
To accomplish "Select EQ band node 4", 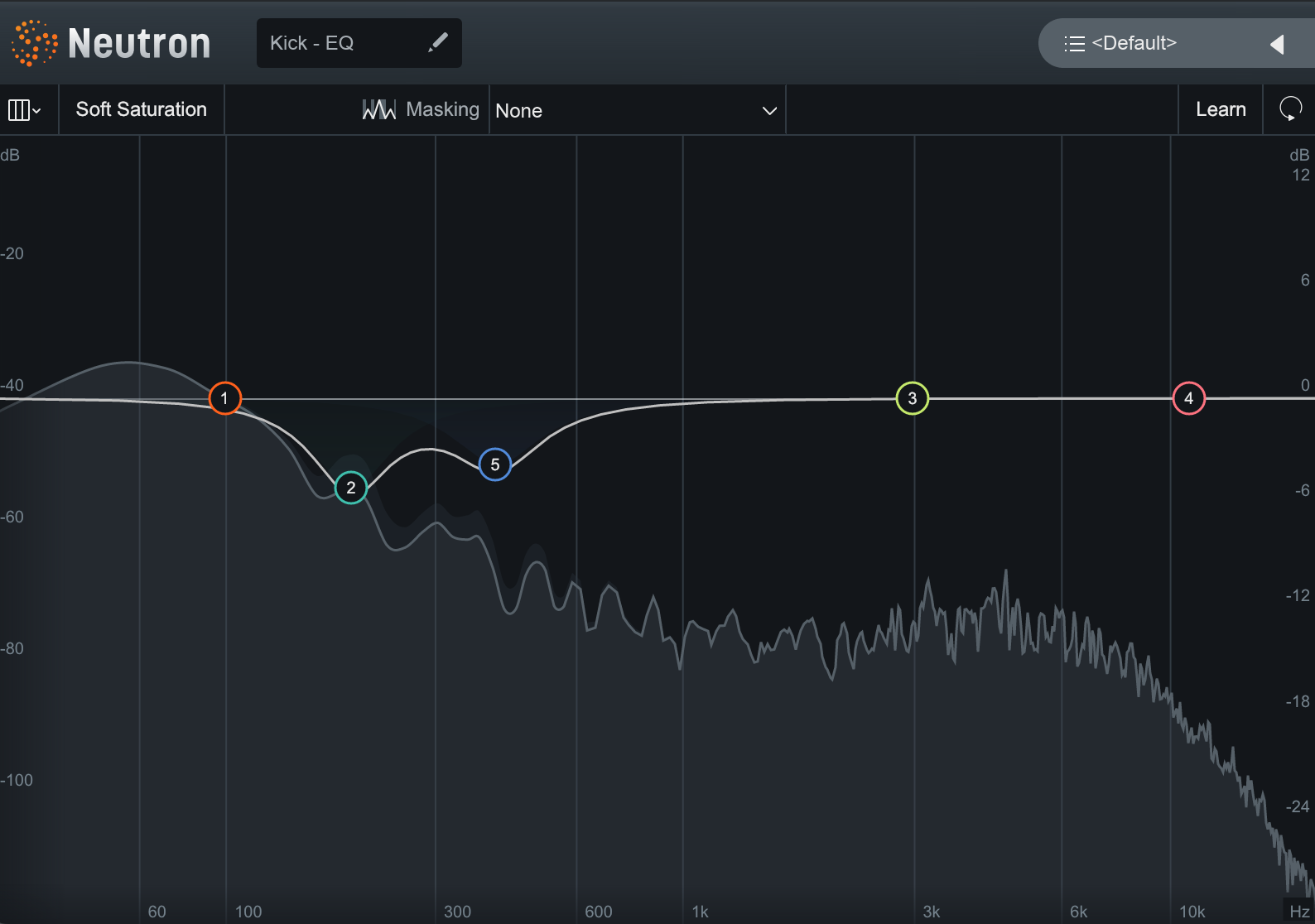I will [1188, 398].
